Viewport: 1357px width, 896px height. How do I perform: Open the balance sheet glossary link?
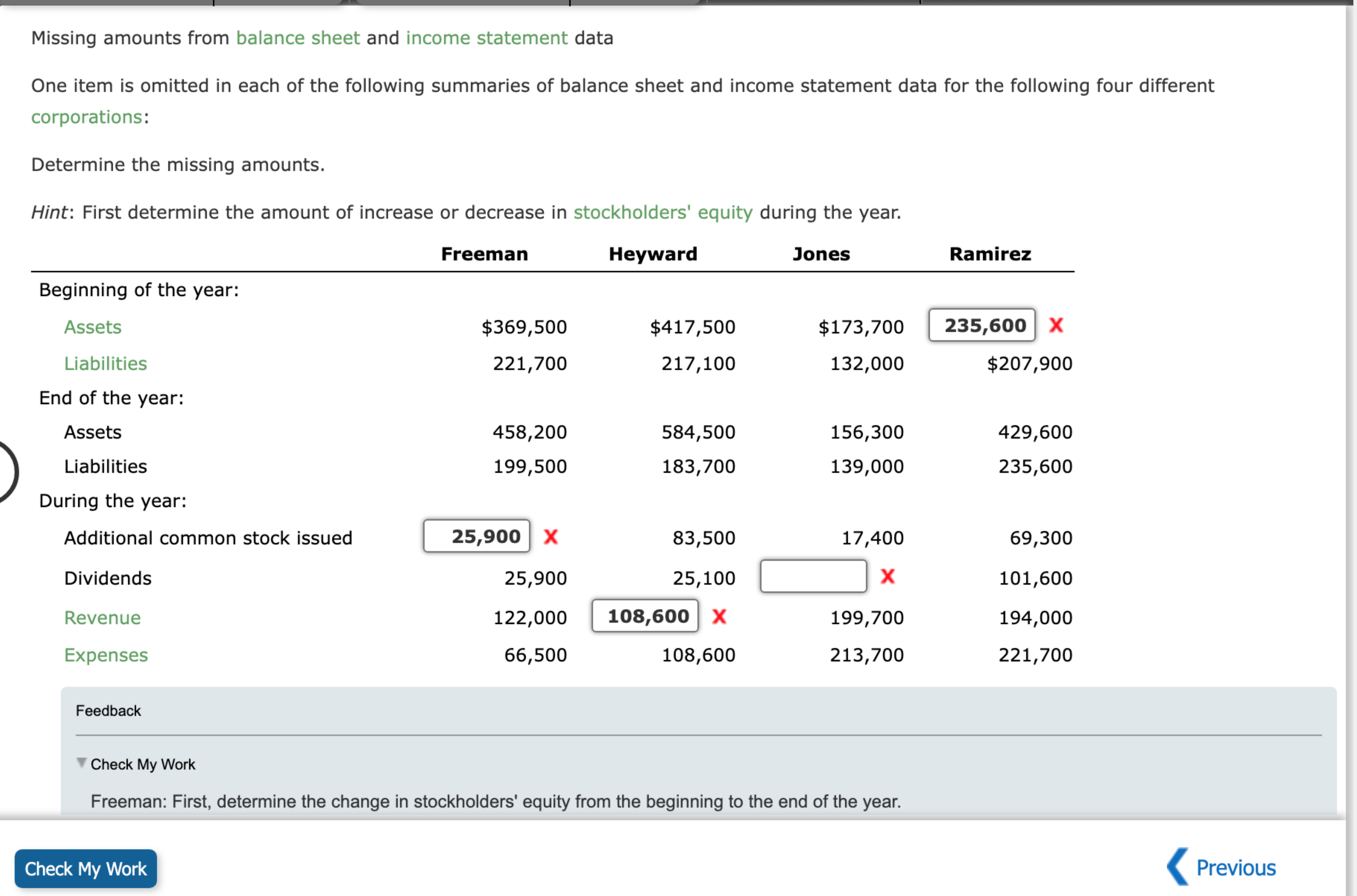pos(297,38)
